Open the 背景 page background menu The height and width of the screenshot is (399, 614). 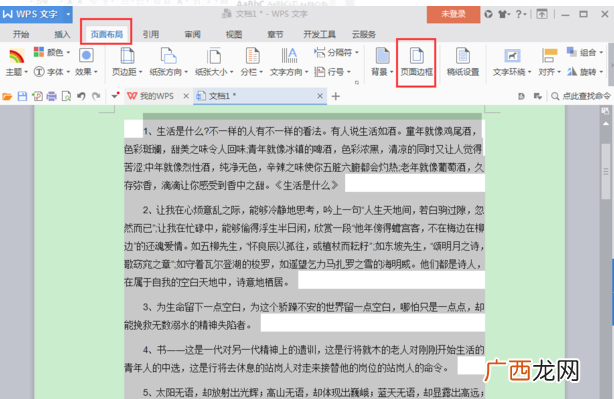point(382,62)
